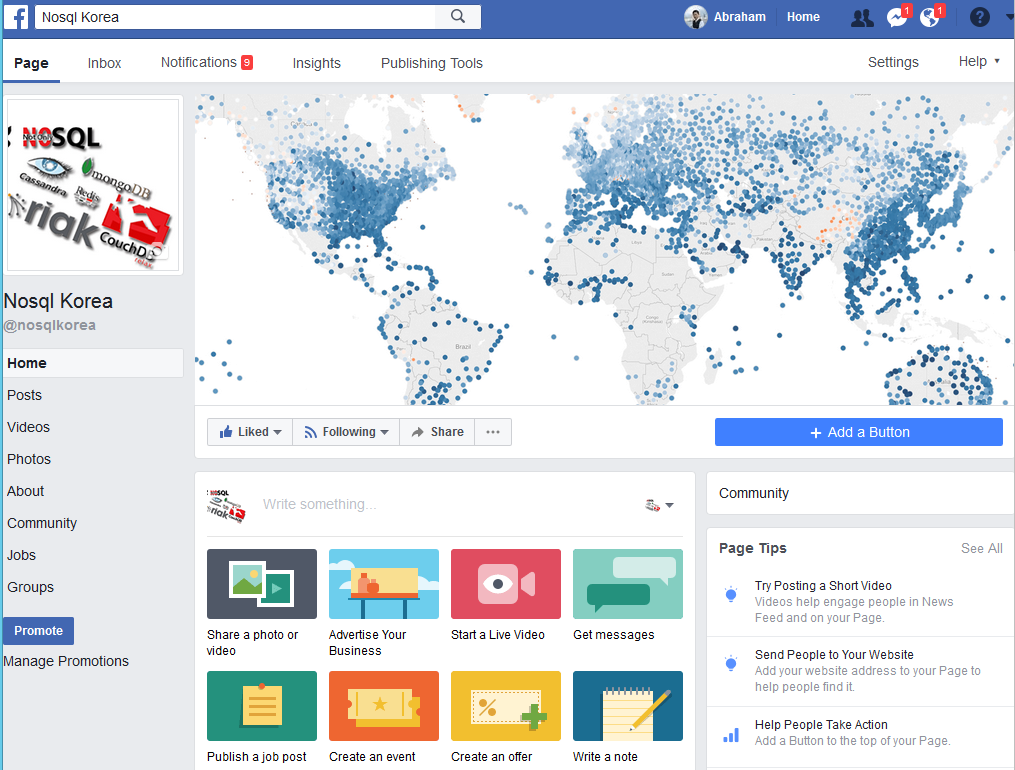Click the page avatar in the post composer
The height and width of the screenshot is (770, 1015).
click(226, 505)
